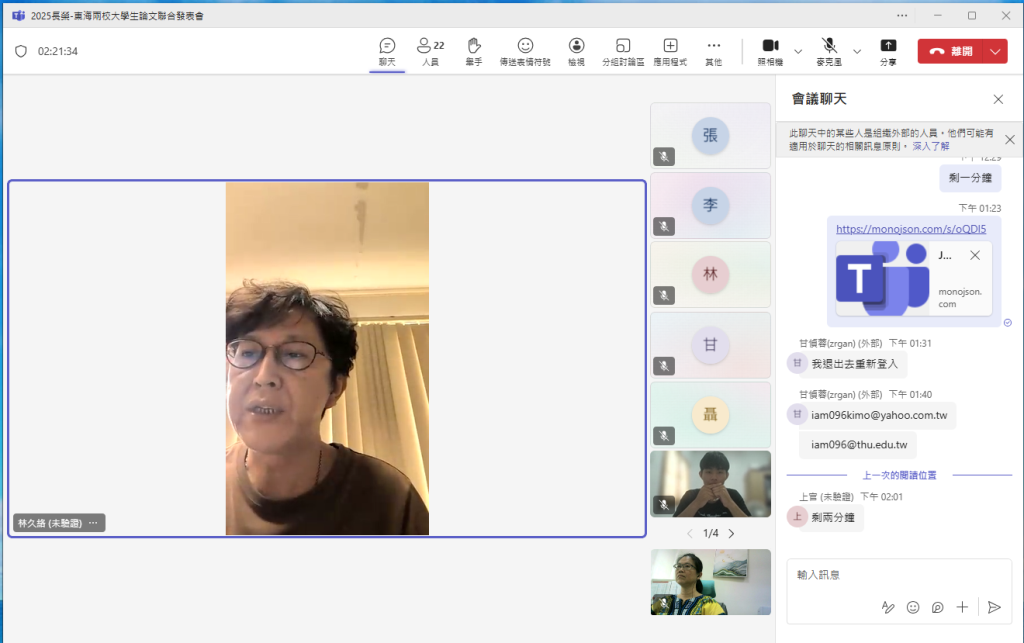Click the plus attach icon in compose box

962,607
